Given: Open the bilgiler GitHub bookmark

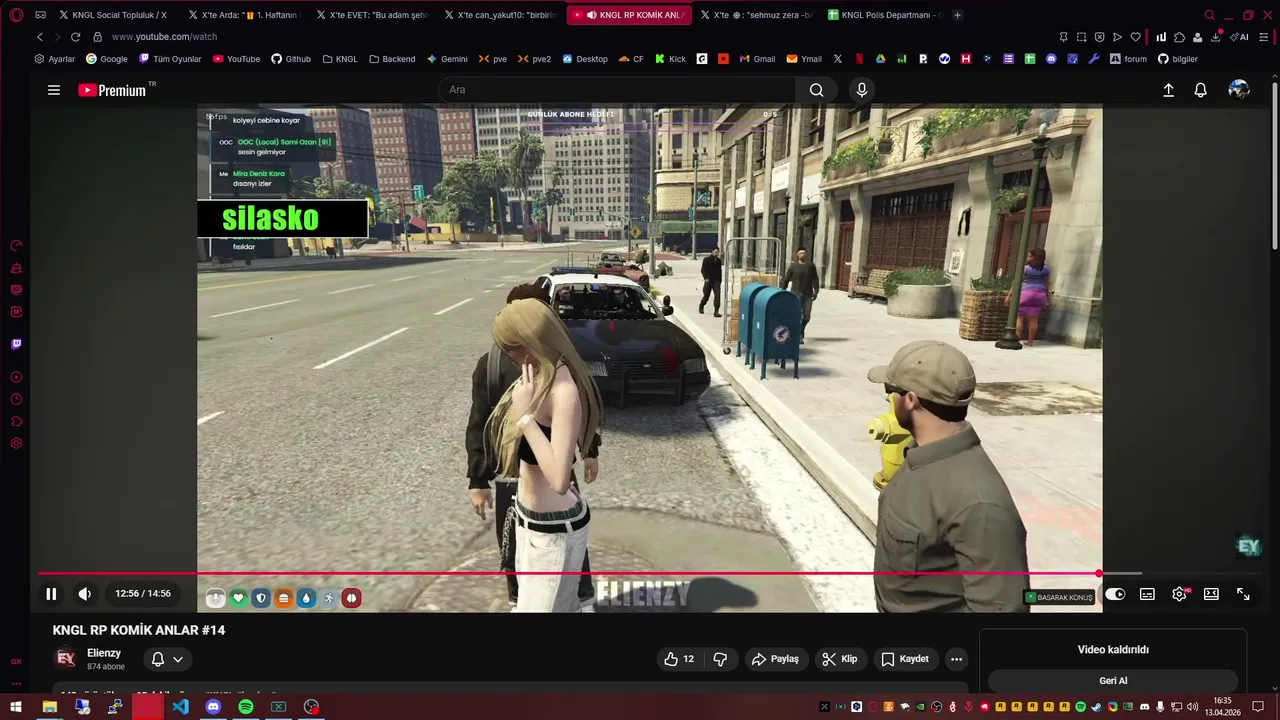Looking at the screenshot, I should 1177,59.
